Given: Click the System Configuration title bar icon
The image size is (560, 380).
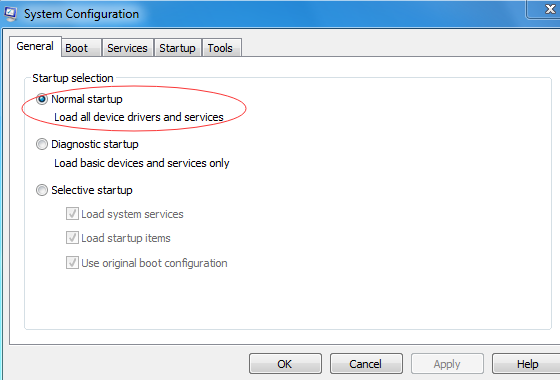Looking at the screenshot, I should (x=10, y=14).
